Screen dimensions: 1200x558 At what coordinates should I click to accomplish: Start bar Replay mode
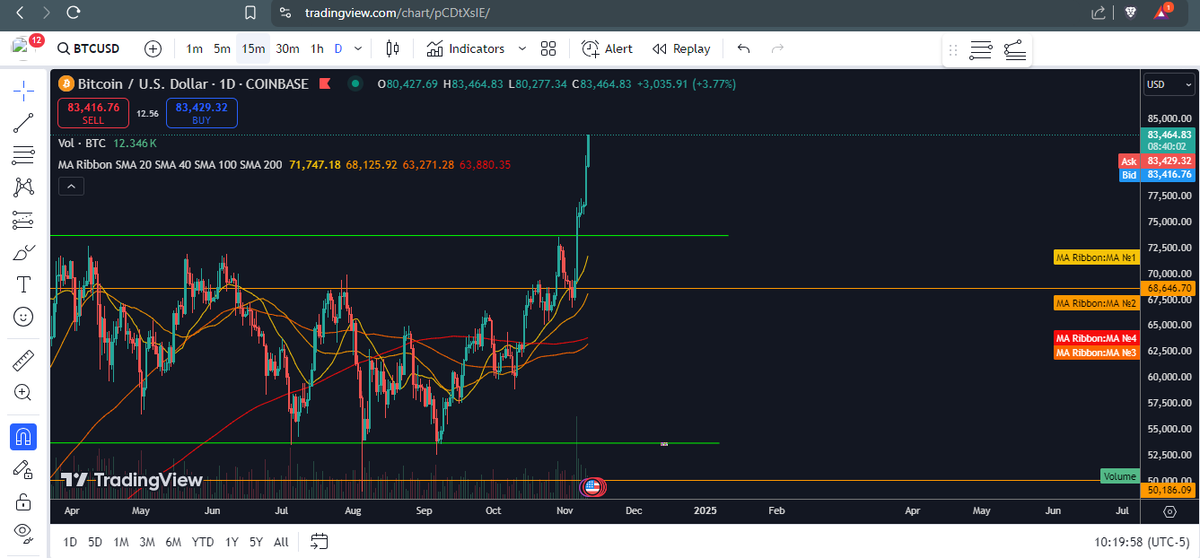[x=682, y=48]
